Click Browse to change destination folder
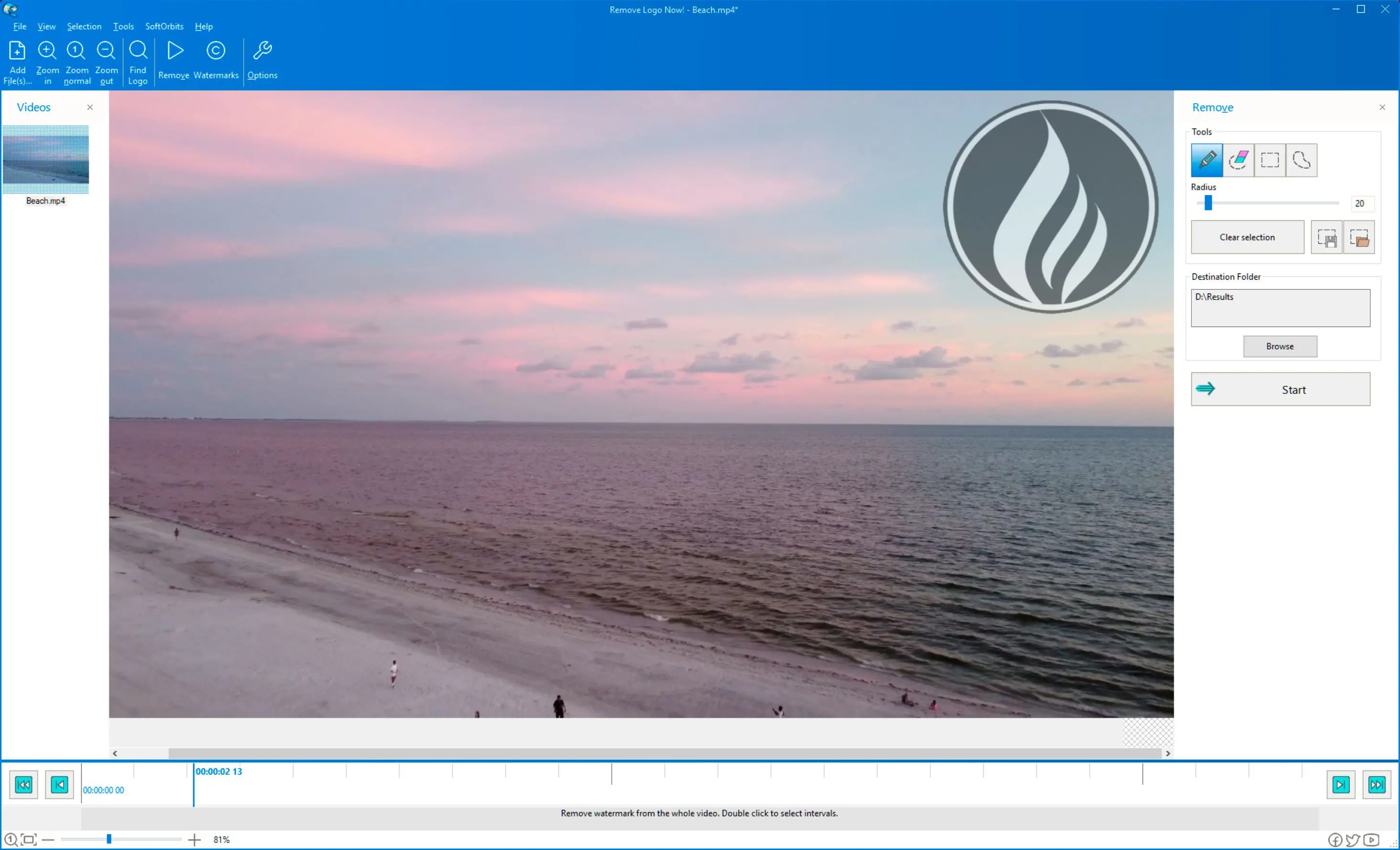The height and width of the screenshot is (850, 1400). click(1280, 345)
